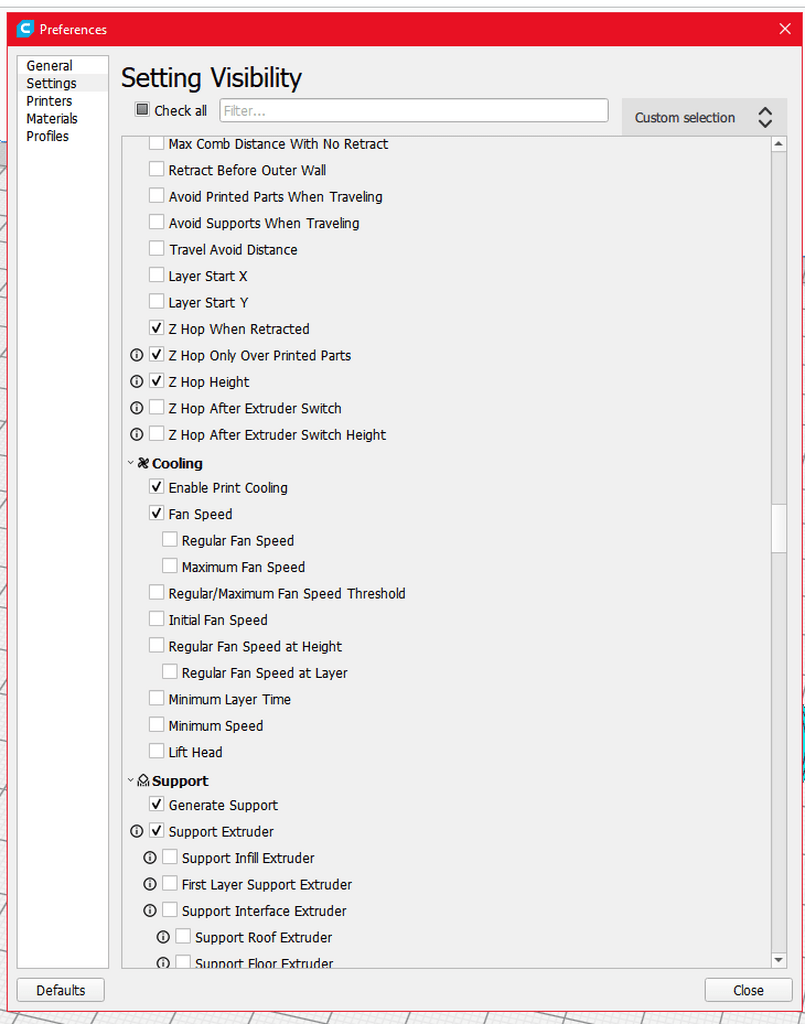Click the scrollbar down arrow
This screenshot has height=1024, width=805.
(x=778, y=960)
